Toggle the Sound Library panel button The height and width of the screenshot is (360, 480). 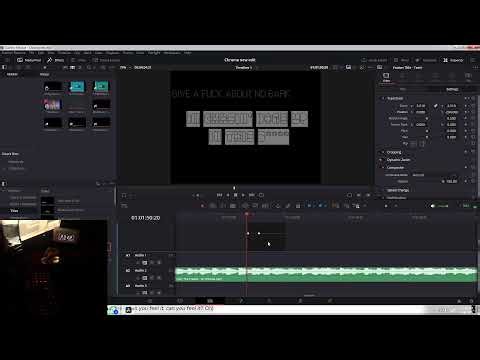pos(106,60)
